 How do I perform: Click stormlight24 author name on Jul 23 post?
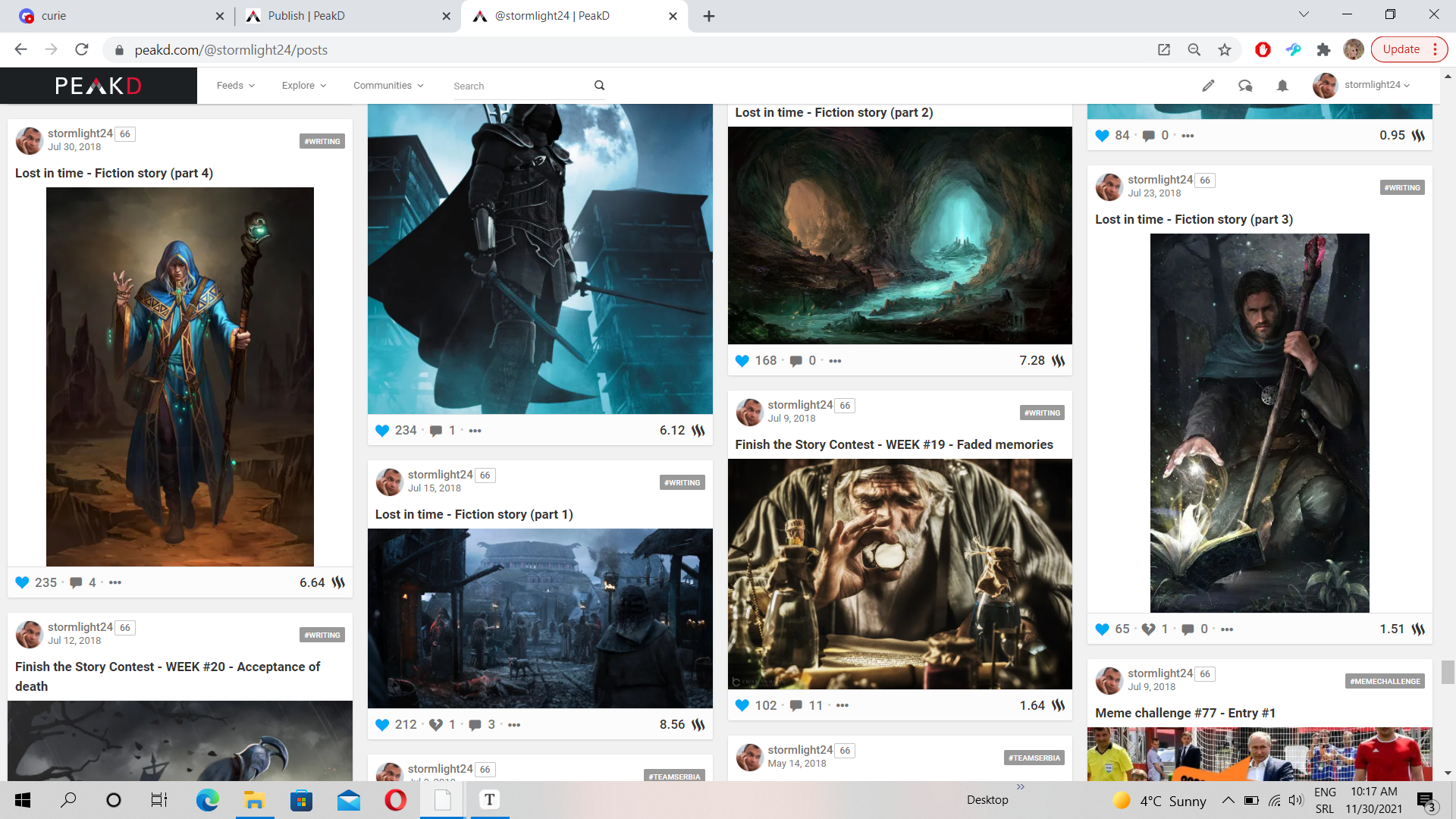(x=1160, y=180)
